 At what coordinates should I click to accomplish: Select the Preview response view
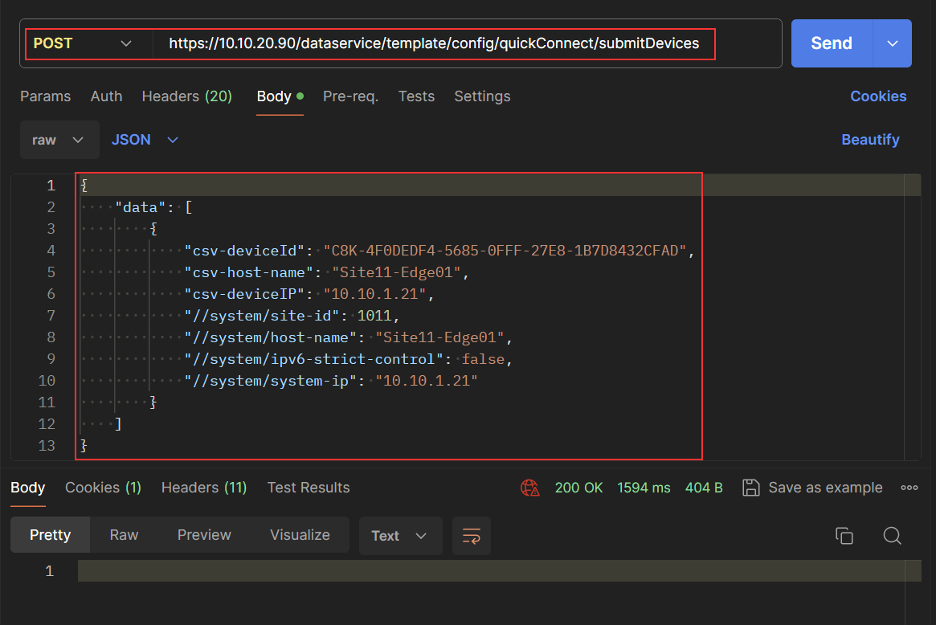click(x=204, y=535)
